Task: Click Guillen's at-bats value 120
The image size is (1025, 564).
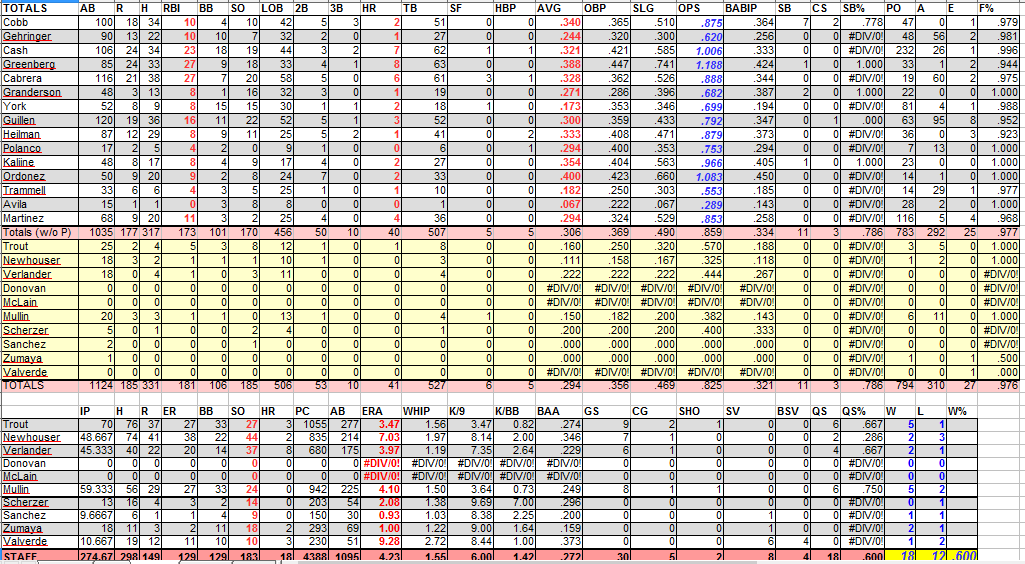Action: click(x=96, y=120)
